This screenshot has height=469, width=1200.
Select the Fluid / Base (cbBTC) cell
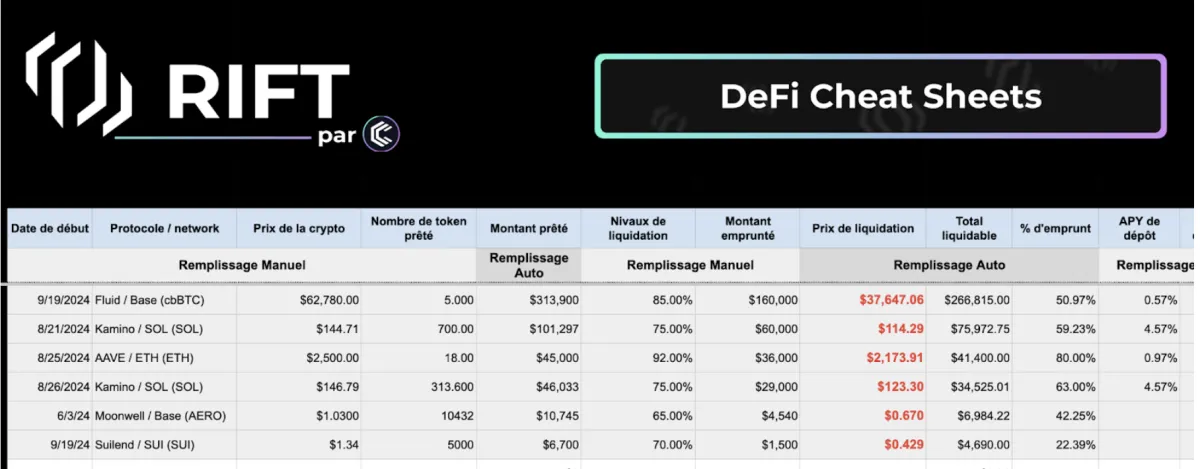point(164,300)
